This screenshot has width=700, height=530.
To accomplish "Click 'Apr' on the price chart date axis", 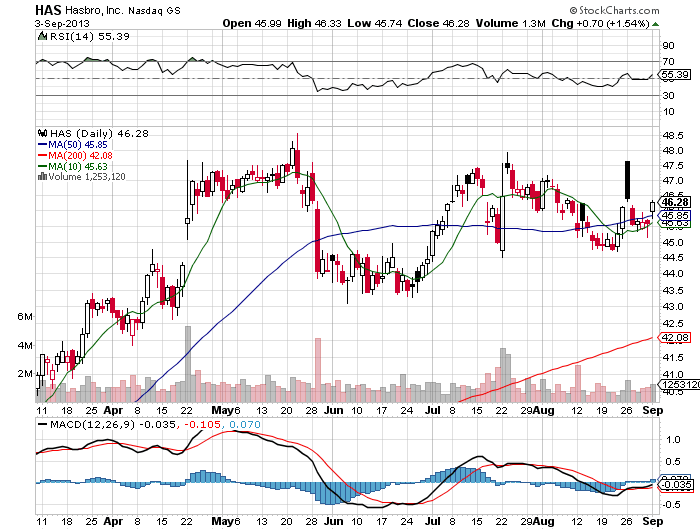I will point(113,410).
